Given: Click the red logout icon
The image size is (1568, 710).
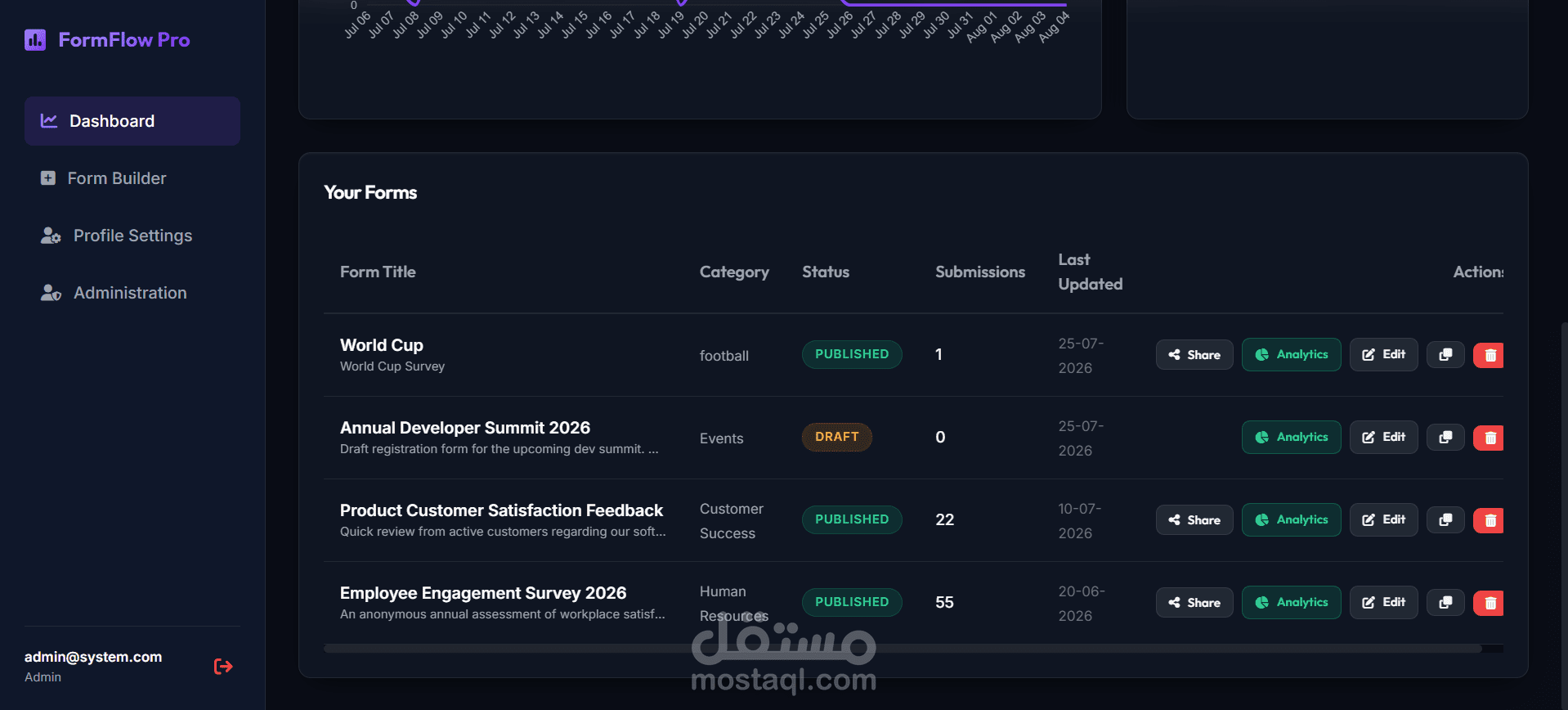Looking at the screenshot, I should pos(223,667).
